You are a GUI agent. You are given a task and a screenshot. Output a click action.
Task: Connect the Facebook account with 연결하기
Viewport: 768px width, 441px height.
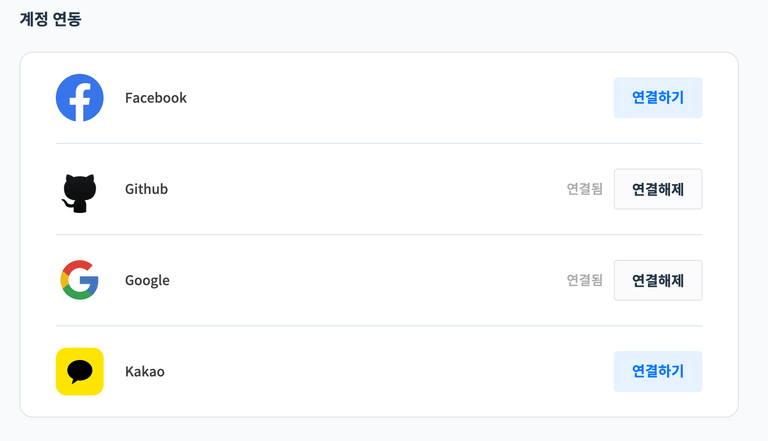(658, 98)
